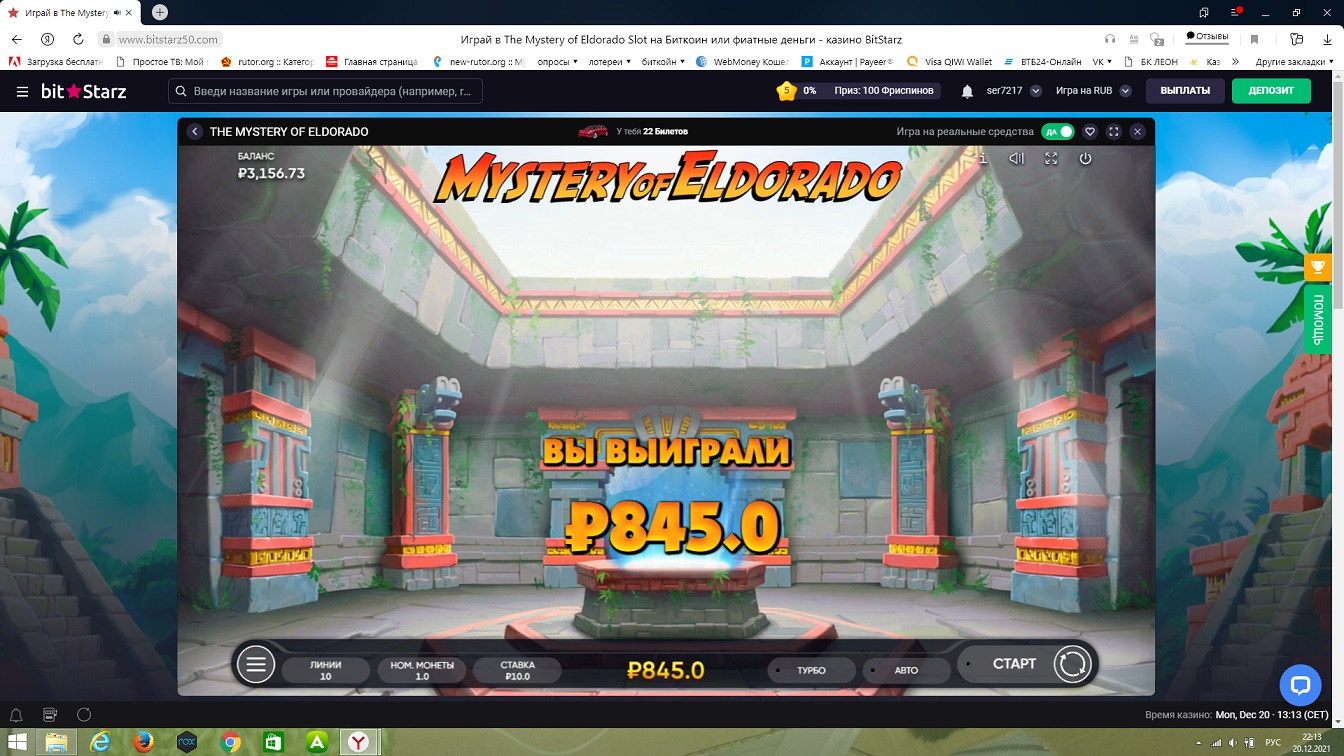This screenshot has width=1344, height=756.
Task: Launch Firefox from the taskbar
Action: [143, 742]
